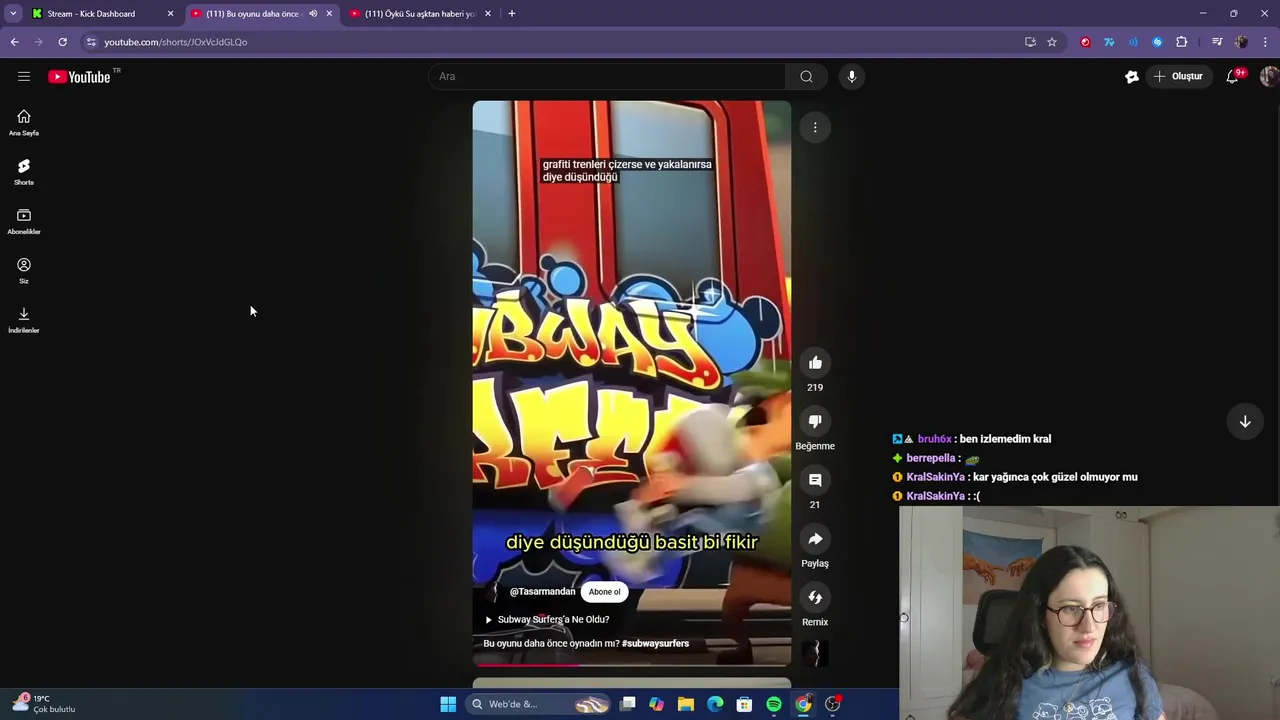1280x720 pixels.
Task: Open the Extensions puzzle menu
Action: [1181, 42]
